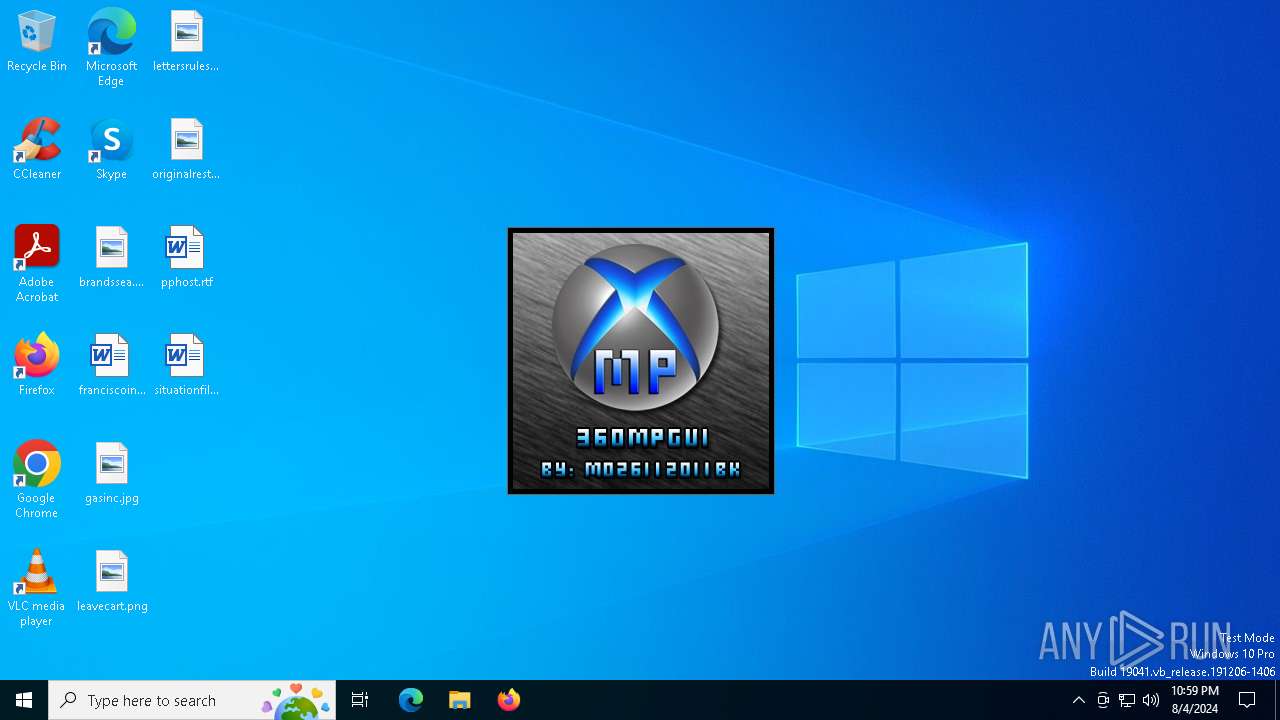
Task: Launch Edge from the taskbar
Action: tap(411, 700)
